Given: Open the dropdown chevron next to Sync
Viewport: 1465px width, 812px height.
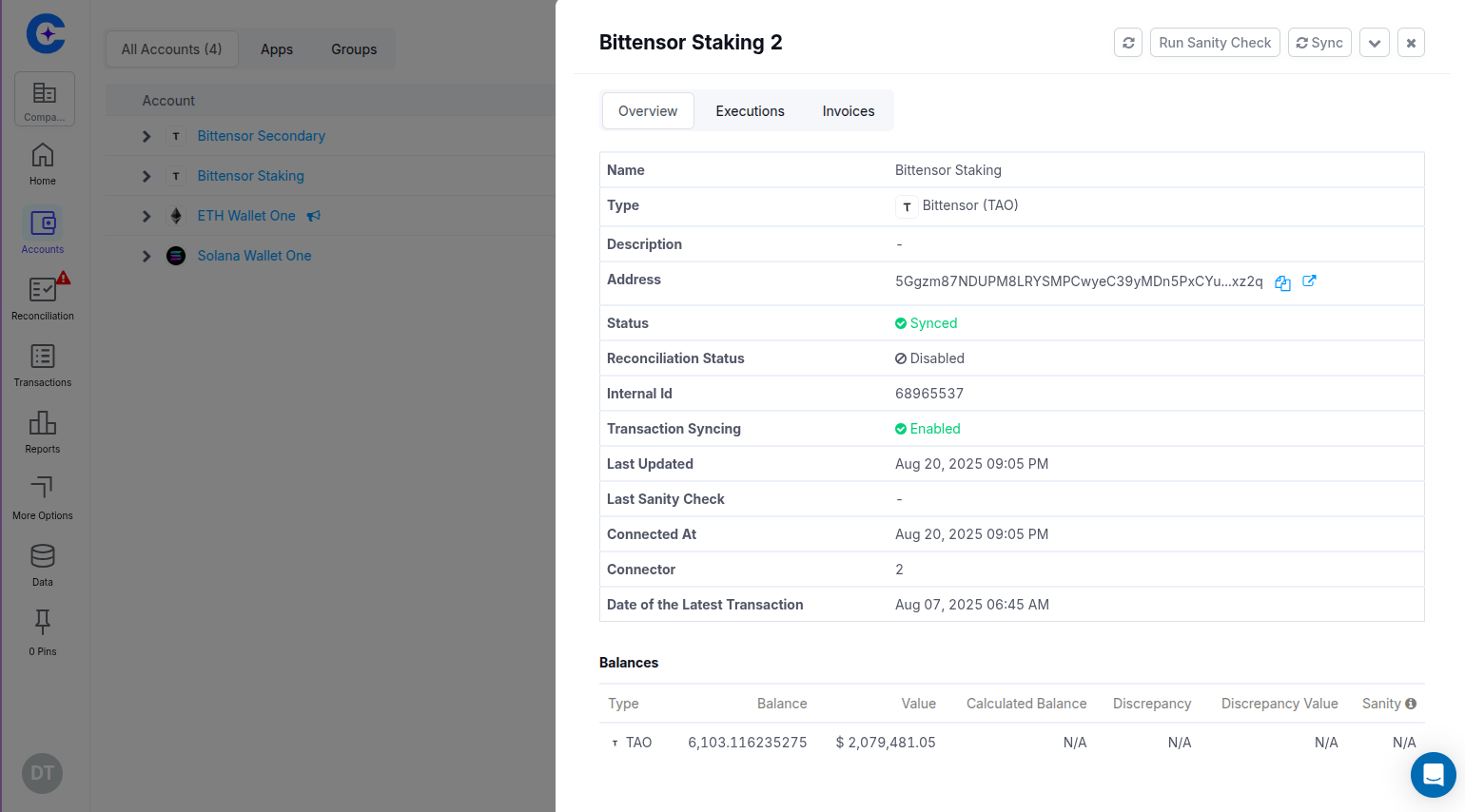Looking at the screenshot, I should (x=1375, y=43).
